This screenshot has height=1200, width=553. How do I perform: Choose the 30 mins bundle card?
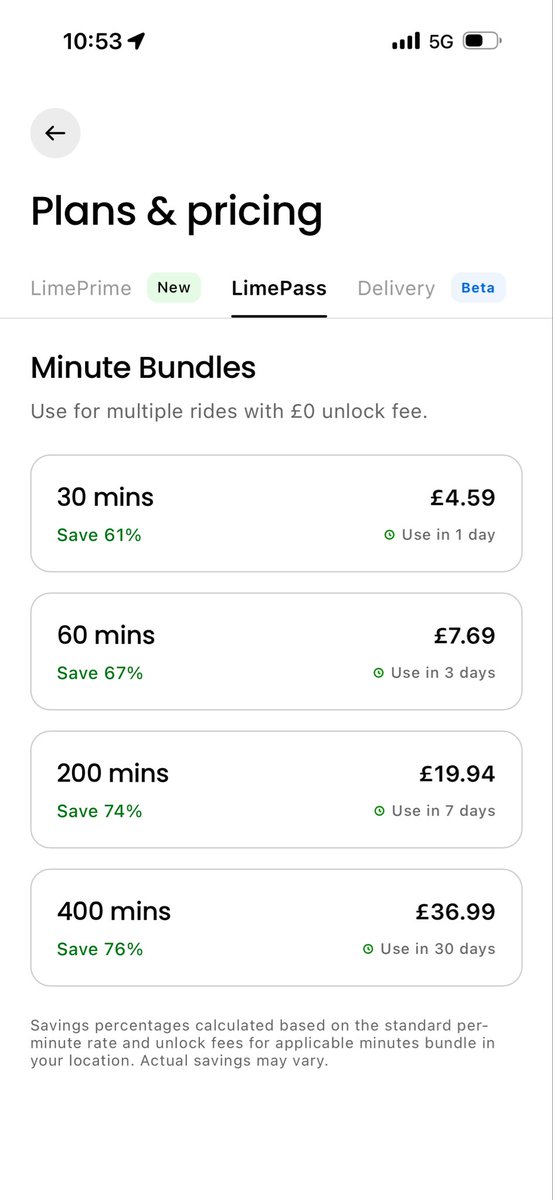pos(276,513)
